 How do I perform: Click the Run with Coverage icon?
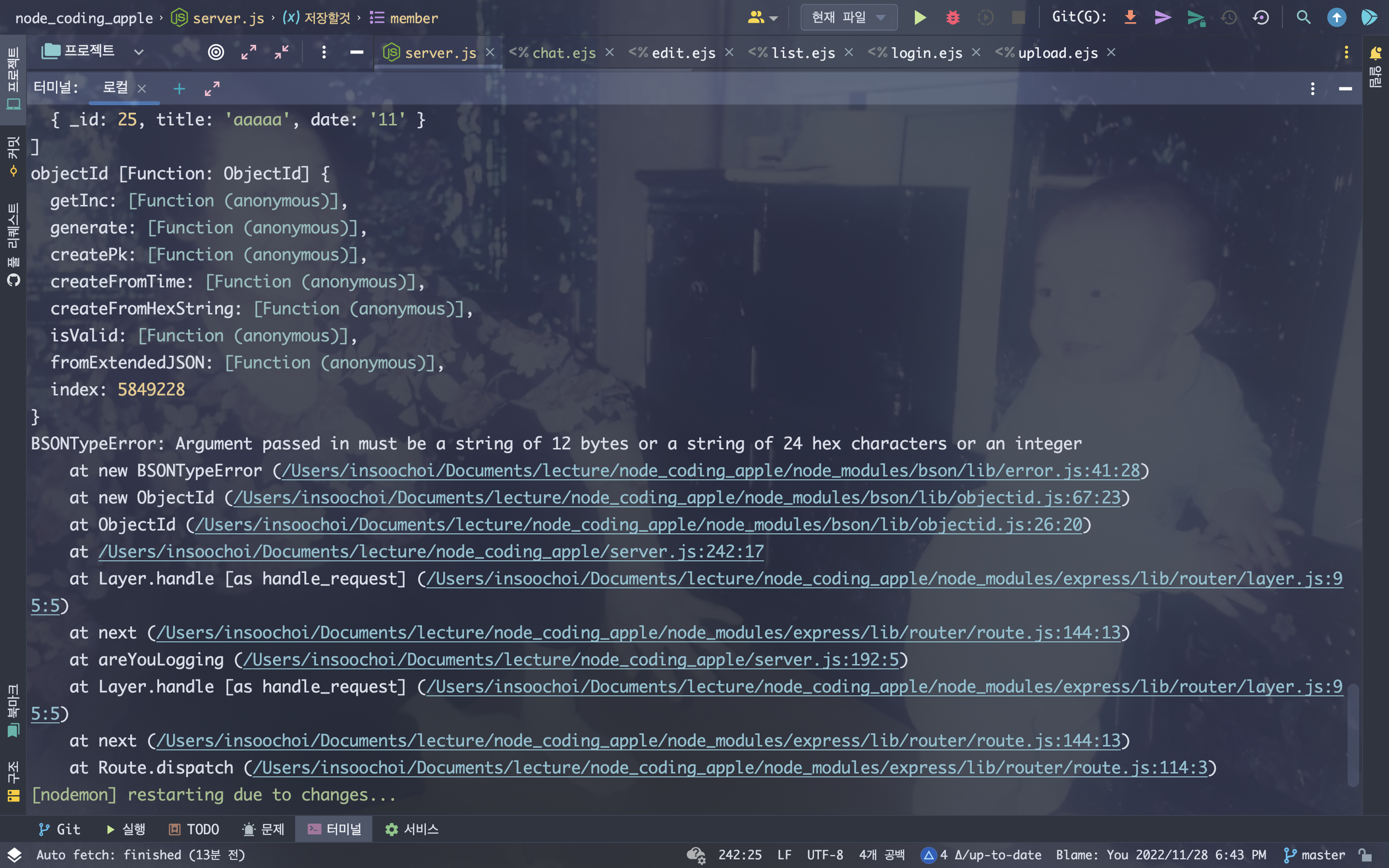[985, 18]
